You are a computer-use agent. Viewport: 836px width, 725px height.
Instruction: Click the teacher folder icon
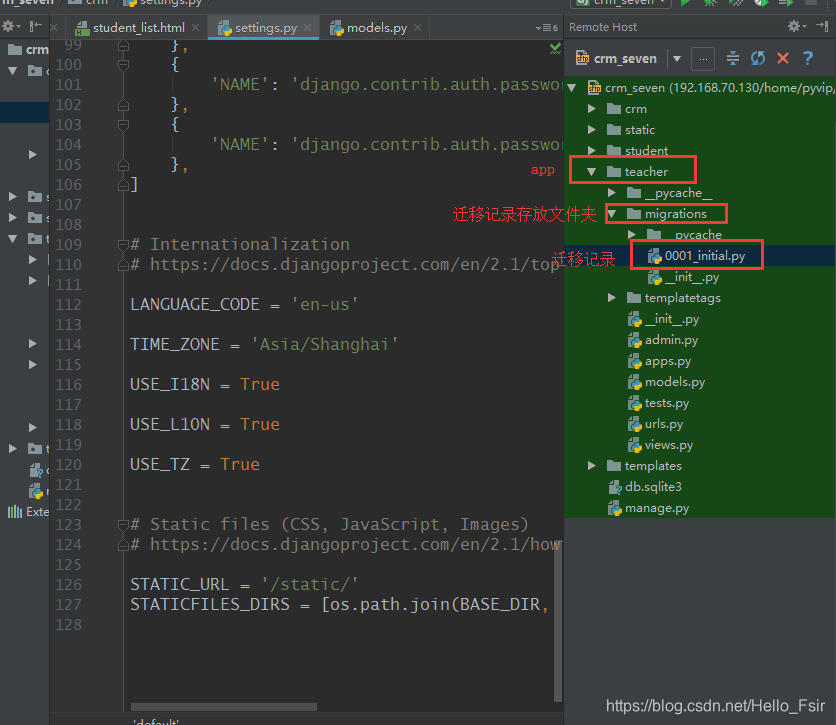[x=614, y=172]
